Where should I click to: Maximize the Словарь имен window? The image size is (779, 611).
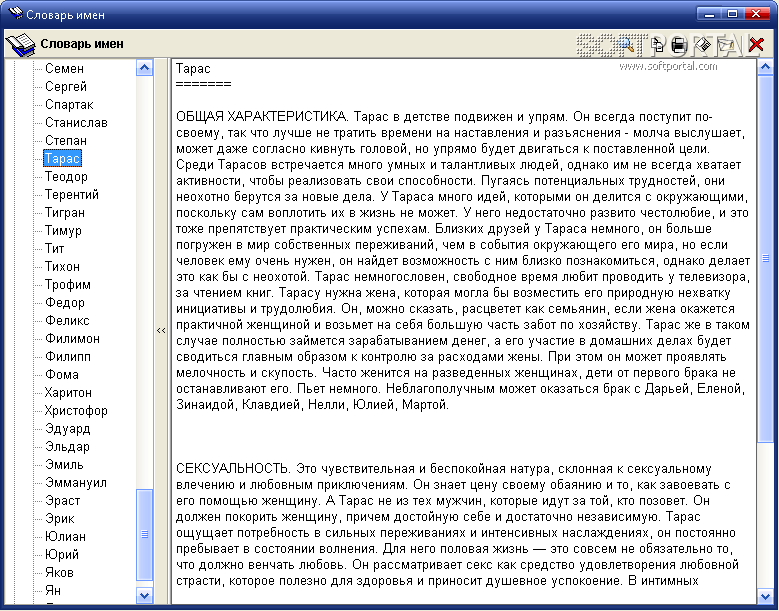tap(732, 14)
